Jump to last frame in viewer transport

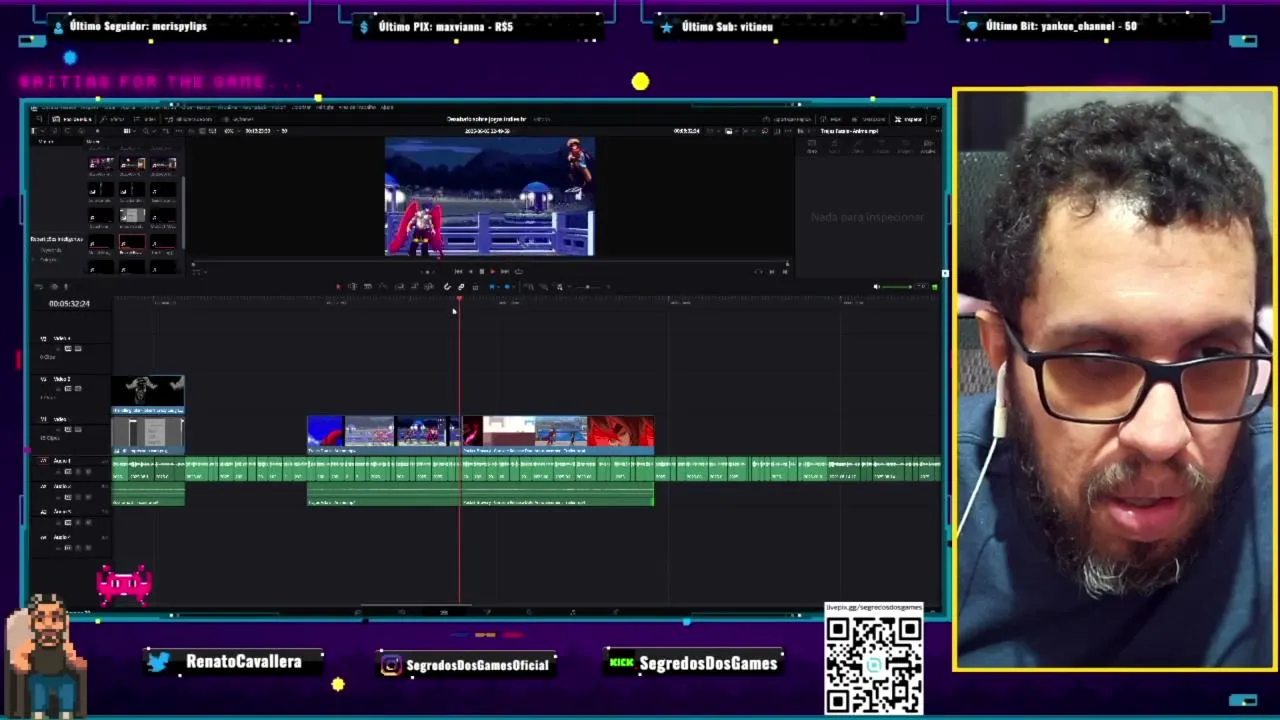[x=505, y=271]
